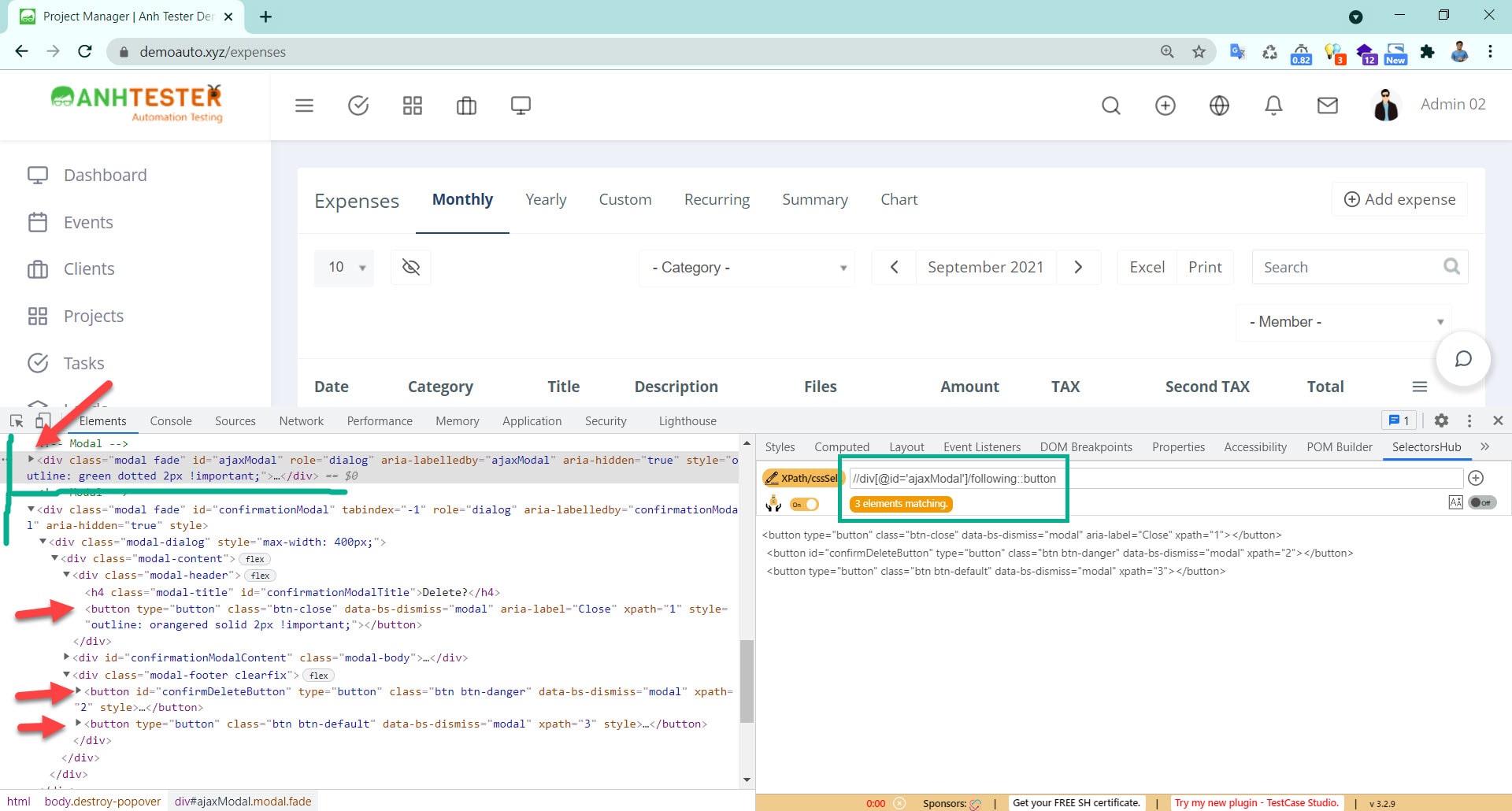Activate the DevTools inspect element picker

[x=17, y=420]
